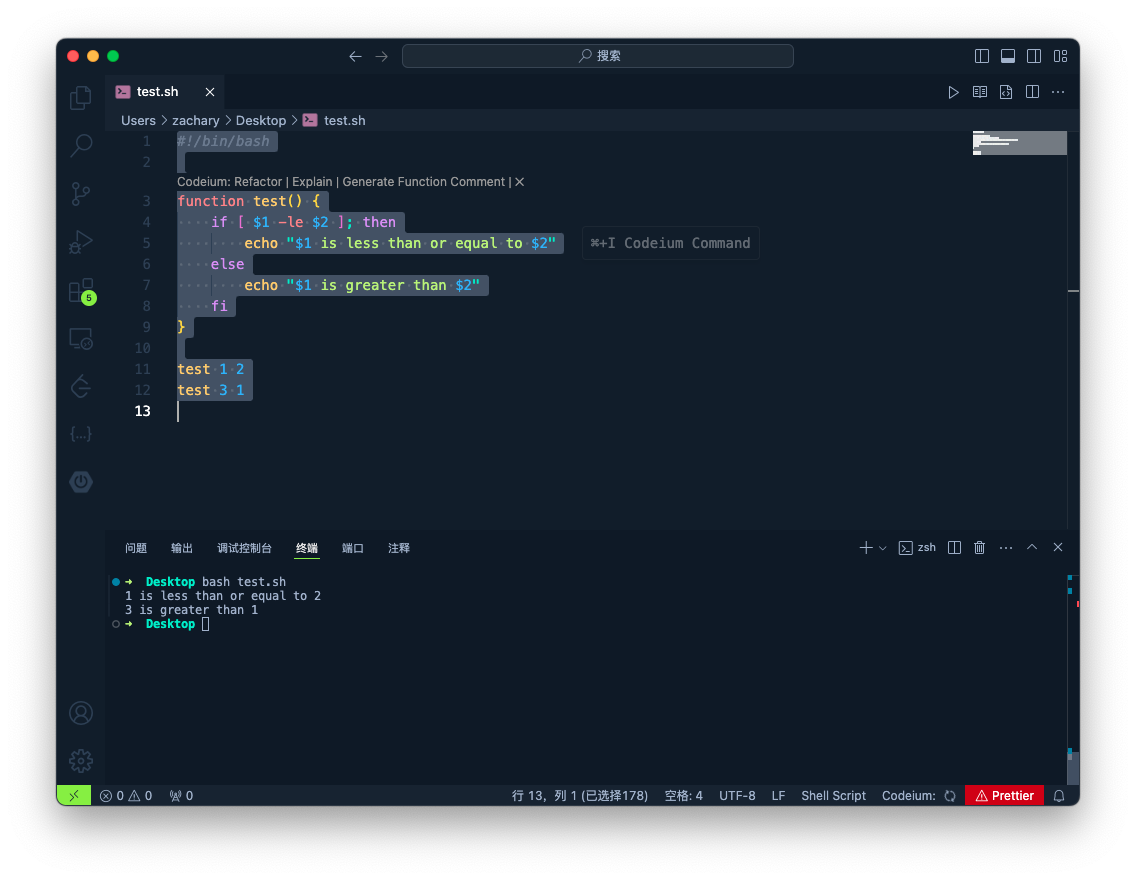Switch to the 输出 panel tab
Image resolution: width=1136 pixels, height=880 pixels.
(x=182, y=548)
